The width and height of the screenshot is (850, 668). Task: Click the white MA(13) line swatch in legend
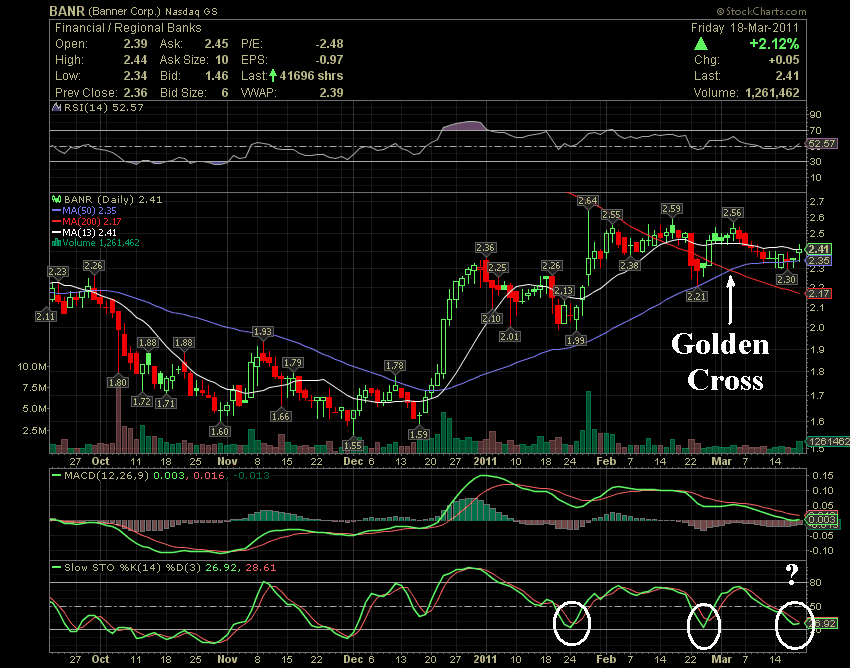click(x=56, y=233)
